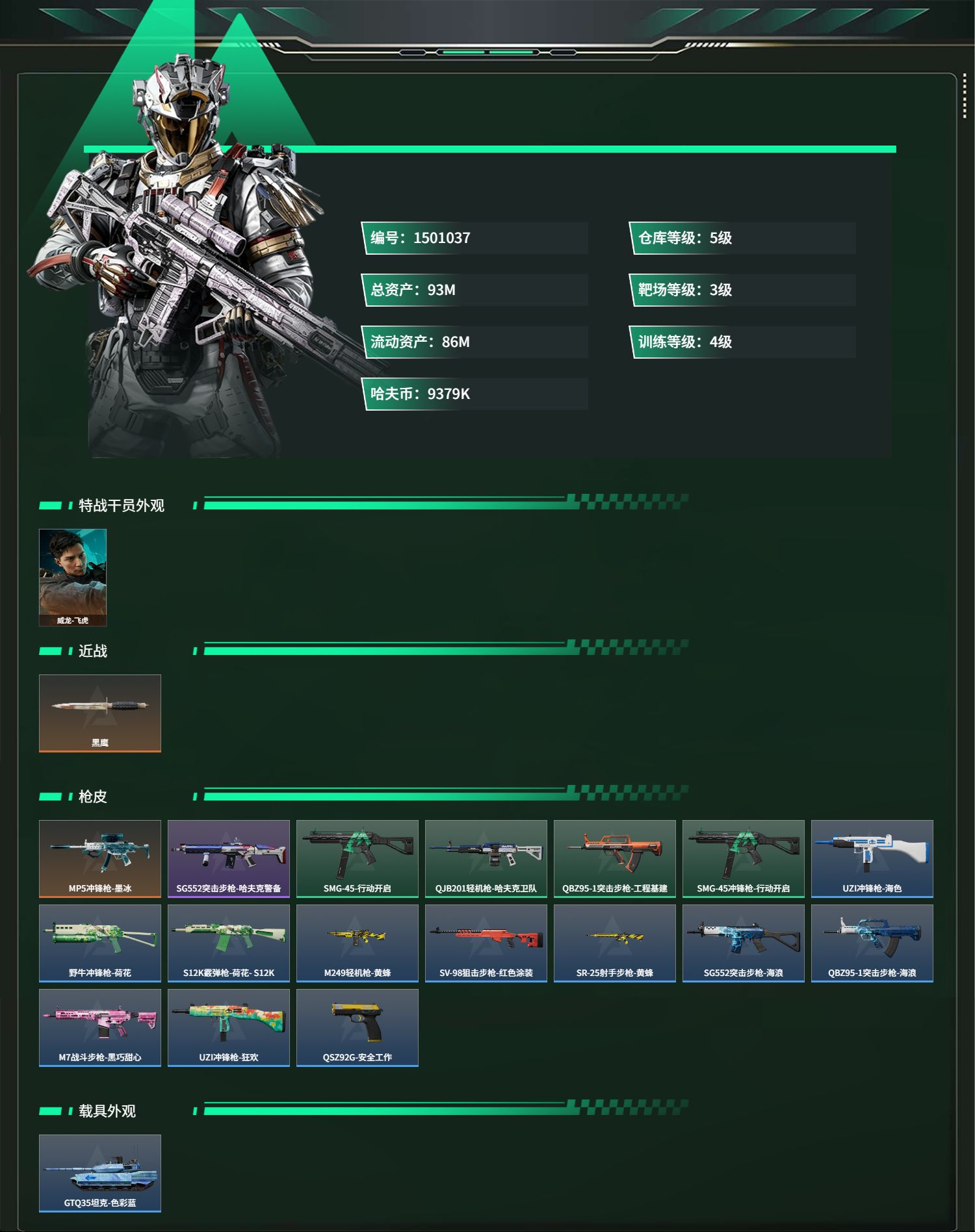Click the SMG-45冲锋枪-行动开启 skin card

pyautogui.click(x=744, y=859)
